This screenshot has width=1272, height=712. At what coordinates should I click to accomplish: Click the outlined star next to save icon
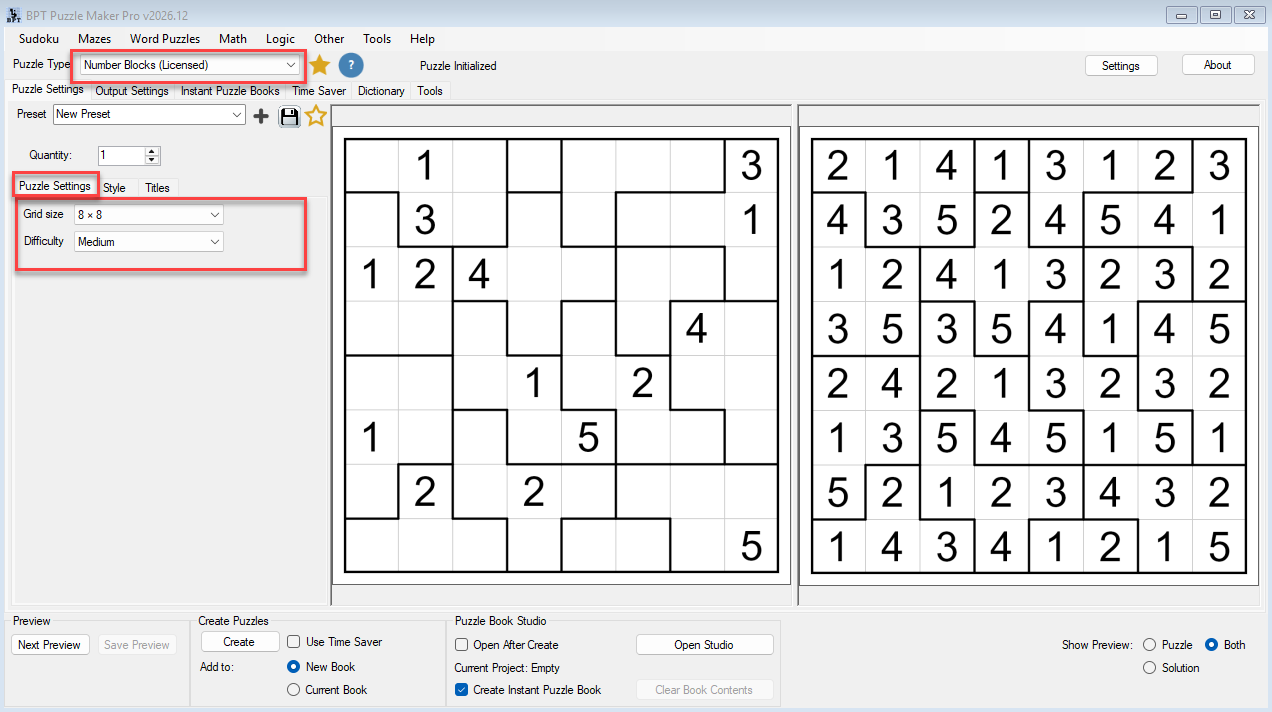316,116
